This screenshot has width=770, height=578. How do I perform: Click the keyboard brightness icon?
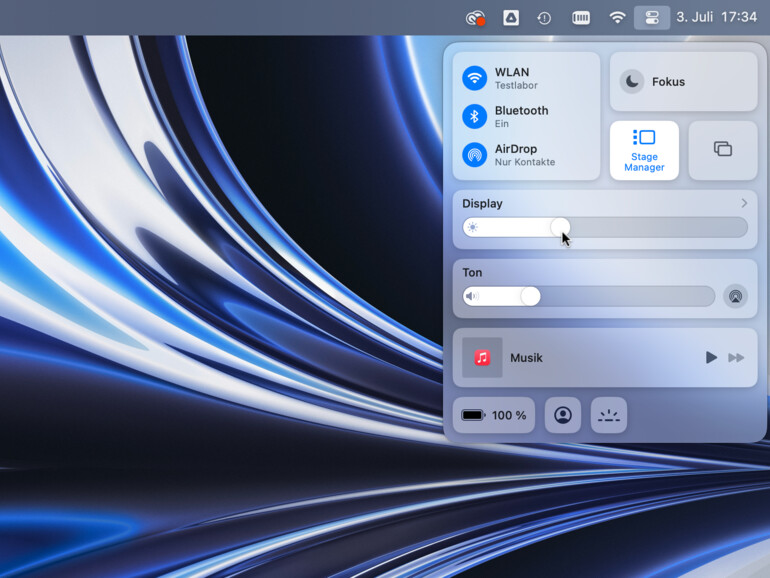[x=609, y=415]
